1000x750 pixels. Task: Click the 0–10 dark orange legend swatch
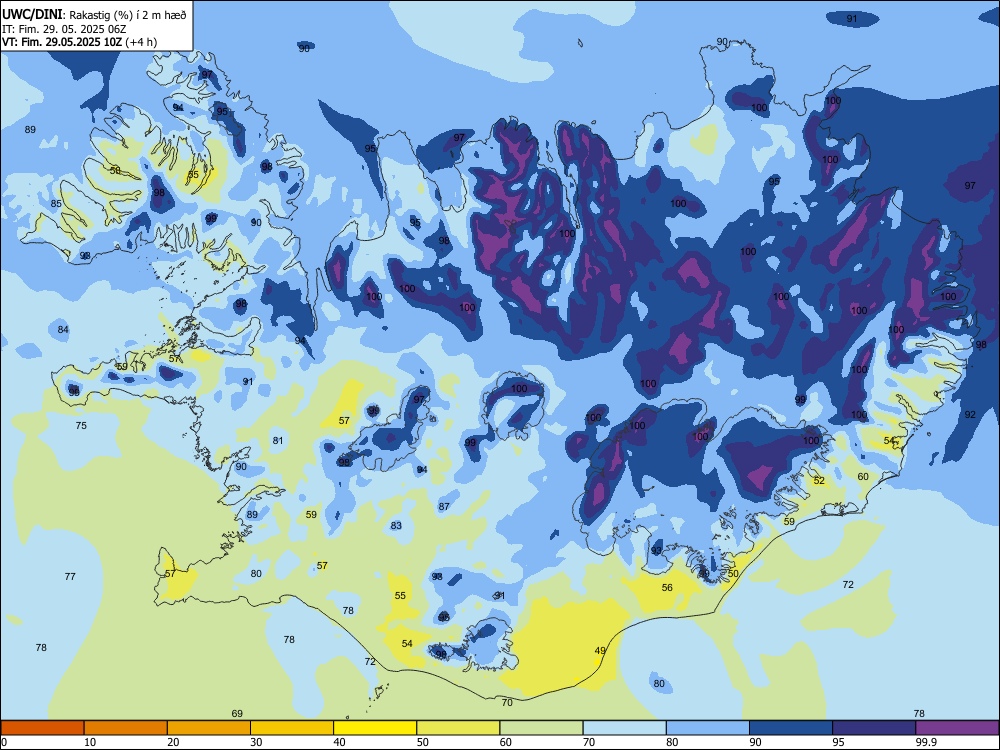click(42, 728)
